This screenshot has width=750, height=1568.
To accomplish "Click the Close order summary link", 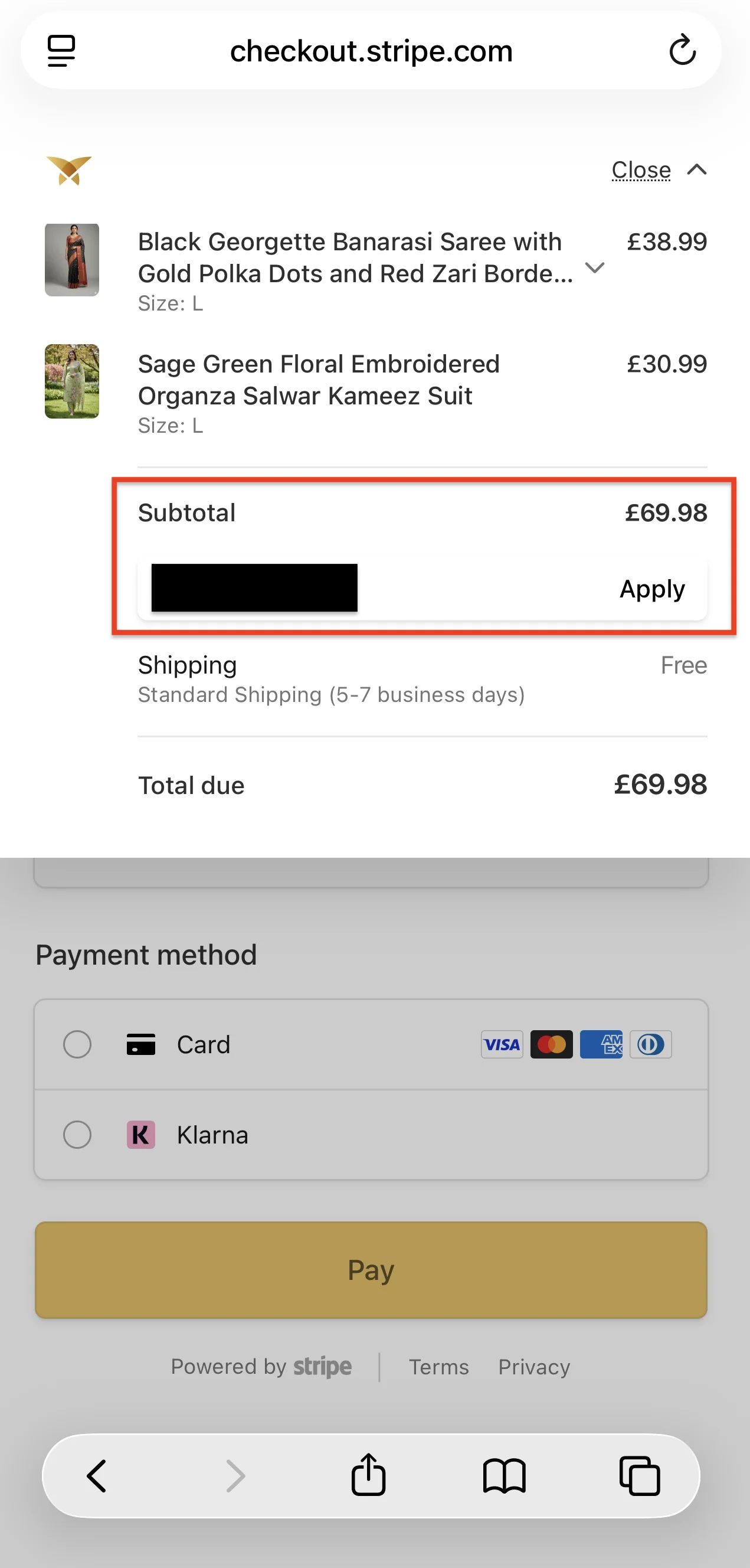I will (641, 170).
